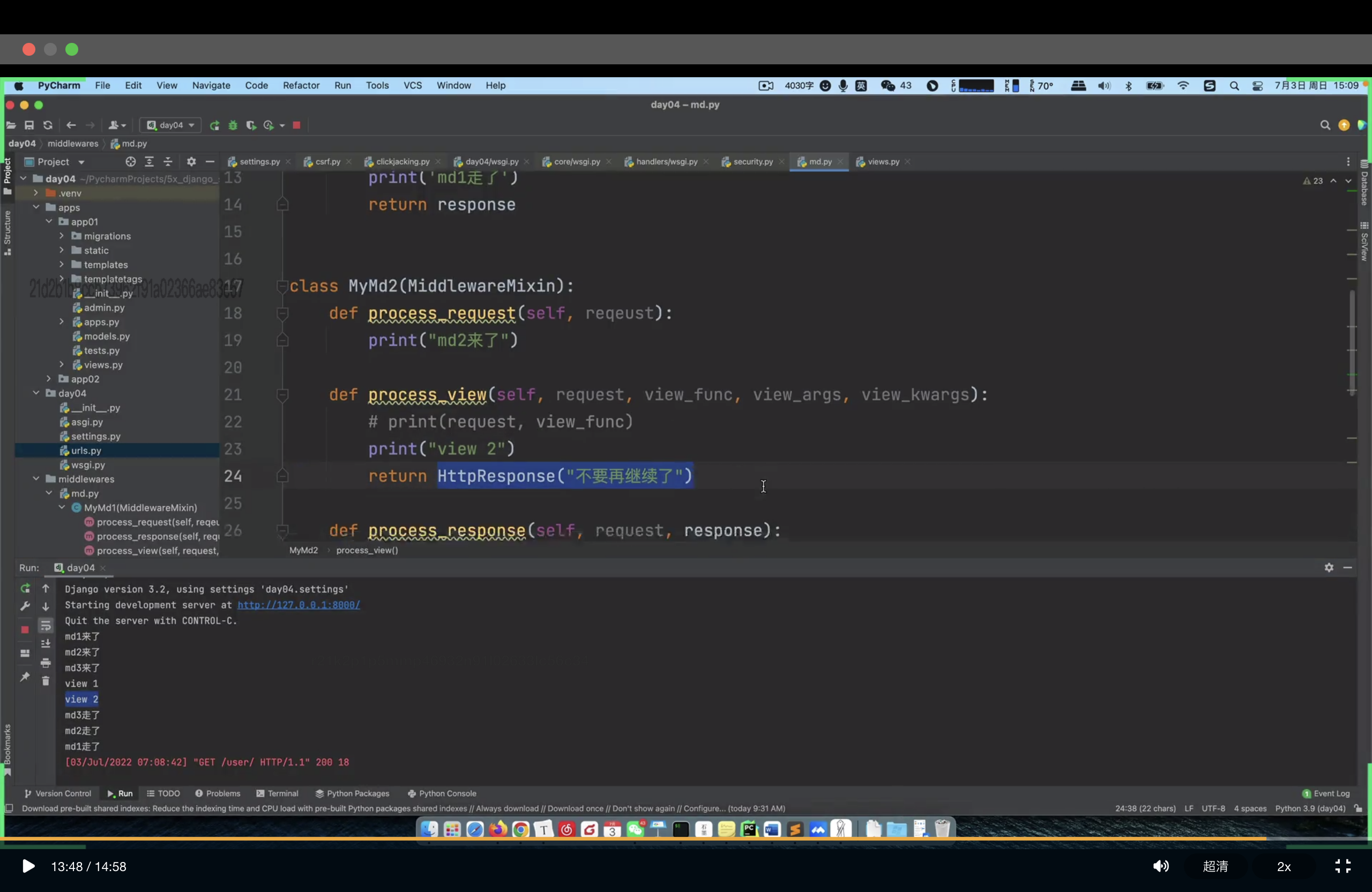Click the macOS Spotlight search menu icon

pos(1234,86)
